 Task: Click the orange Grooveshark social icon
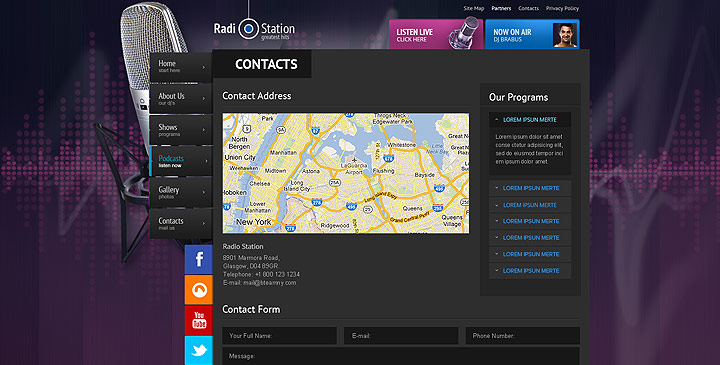(199, 290)
